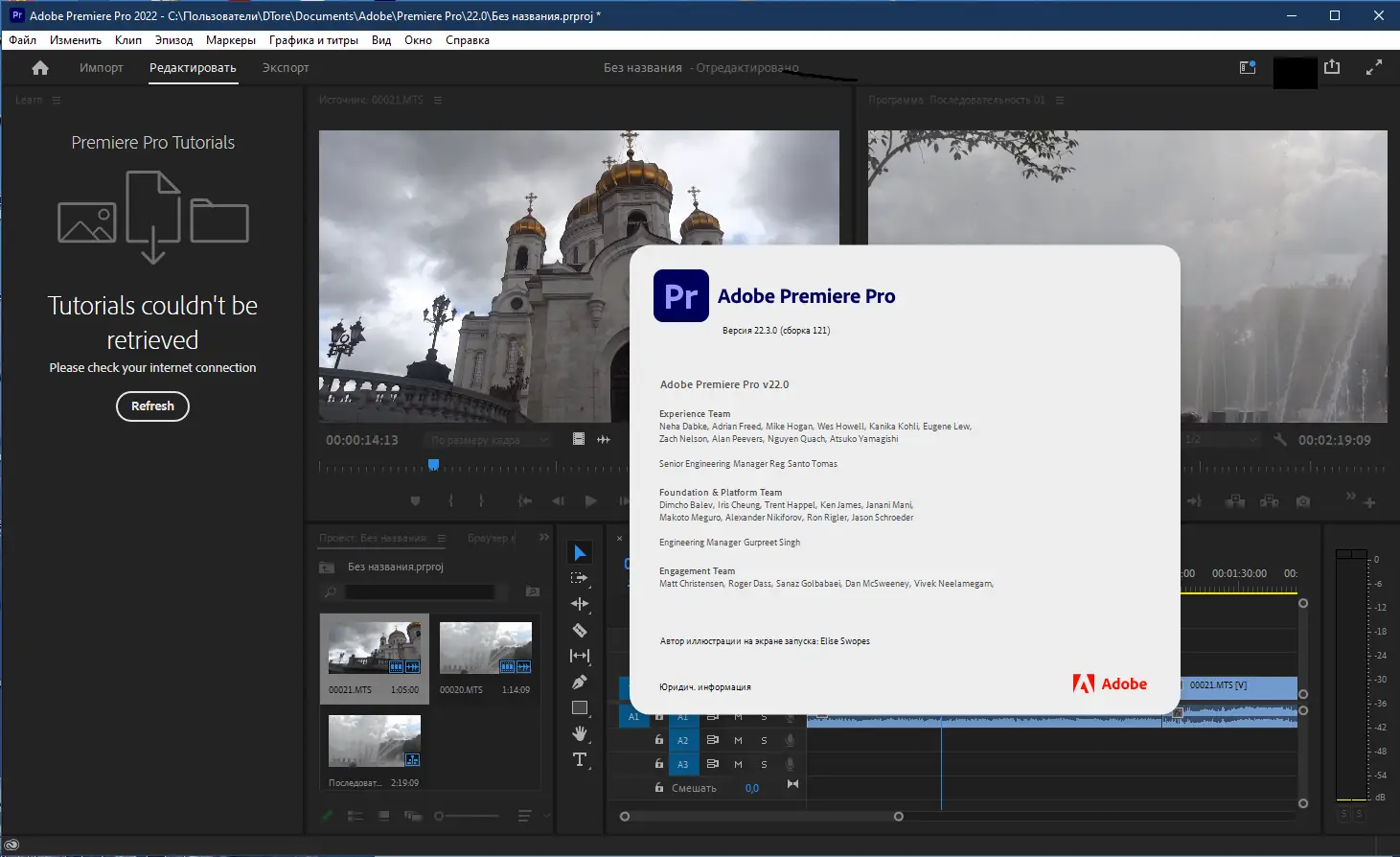Open program monitor playback resolution 1/2 dropdown
Image resolution: width=1400 pixels, height=857 pixels.
(1220, 440)
